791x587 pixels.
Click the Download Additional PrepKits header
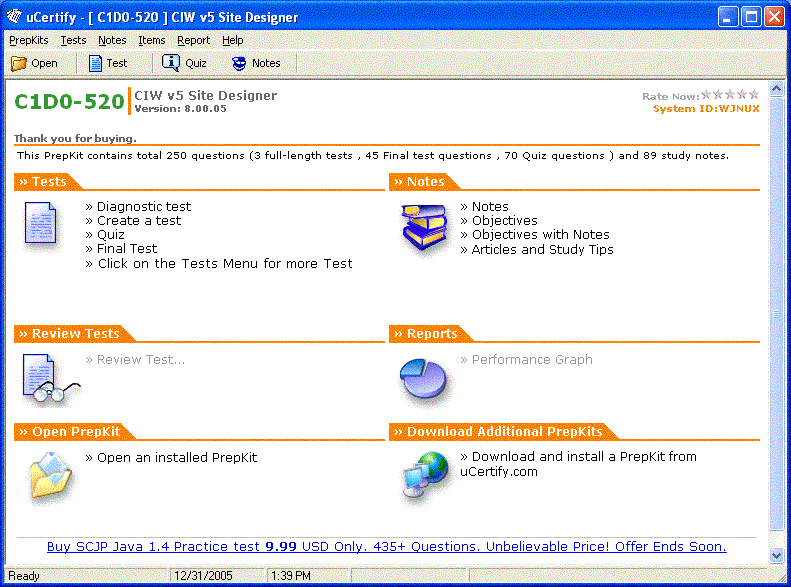[x=504, y=432]
